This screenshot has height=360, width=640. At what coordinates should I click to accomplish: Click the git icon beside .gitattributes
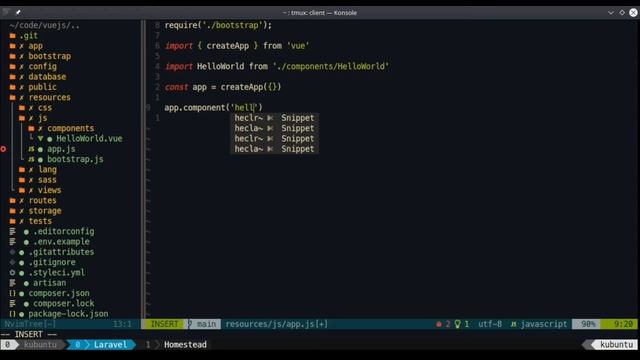pyautogui.click(x=13, y=252)
